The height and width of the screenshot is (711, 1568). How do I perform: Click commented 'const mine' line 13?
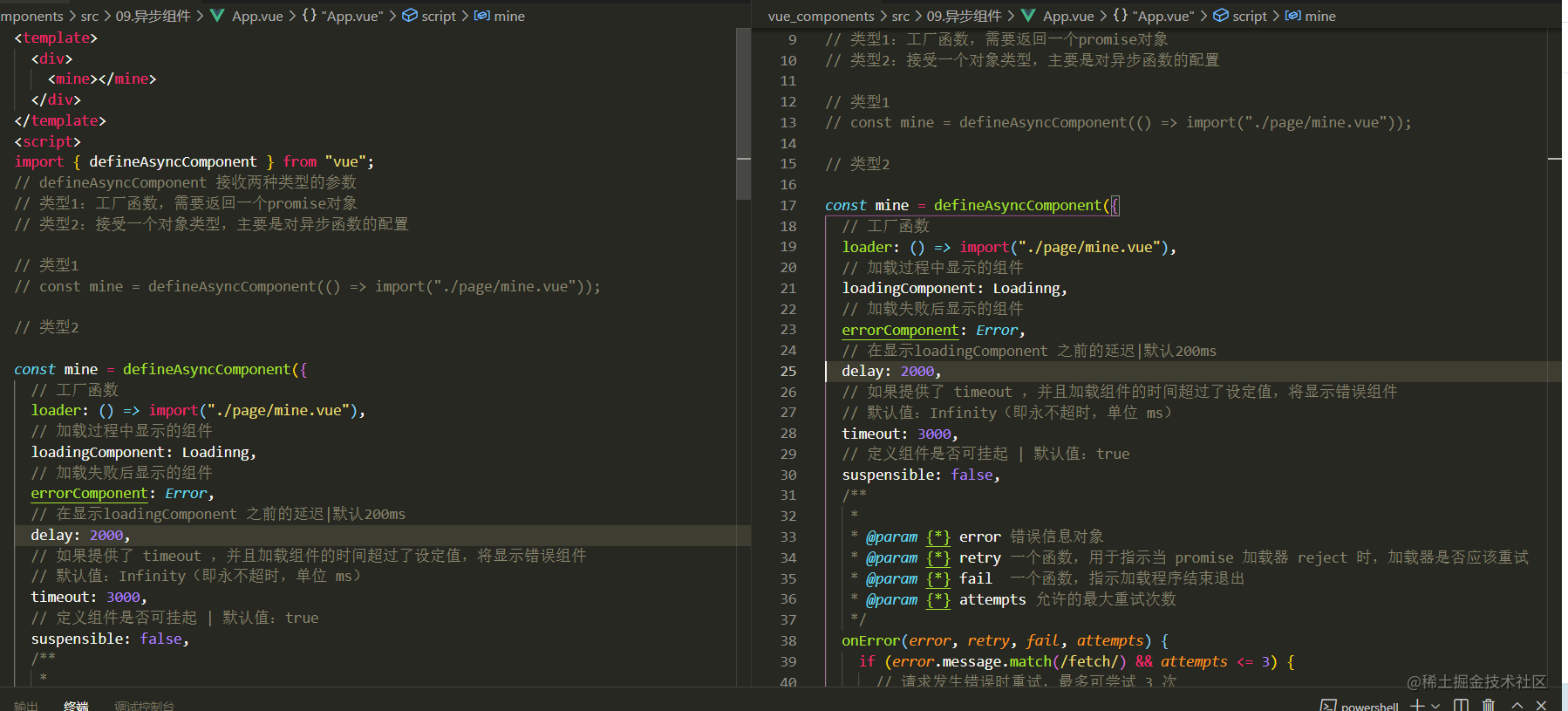click(1118, 122)
